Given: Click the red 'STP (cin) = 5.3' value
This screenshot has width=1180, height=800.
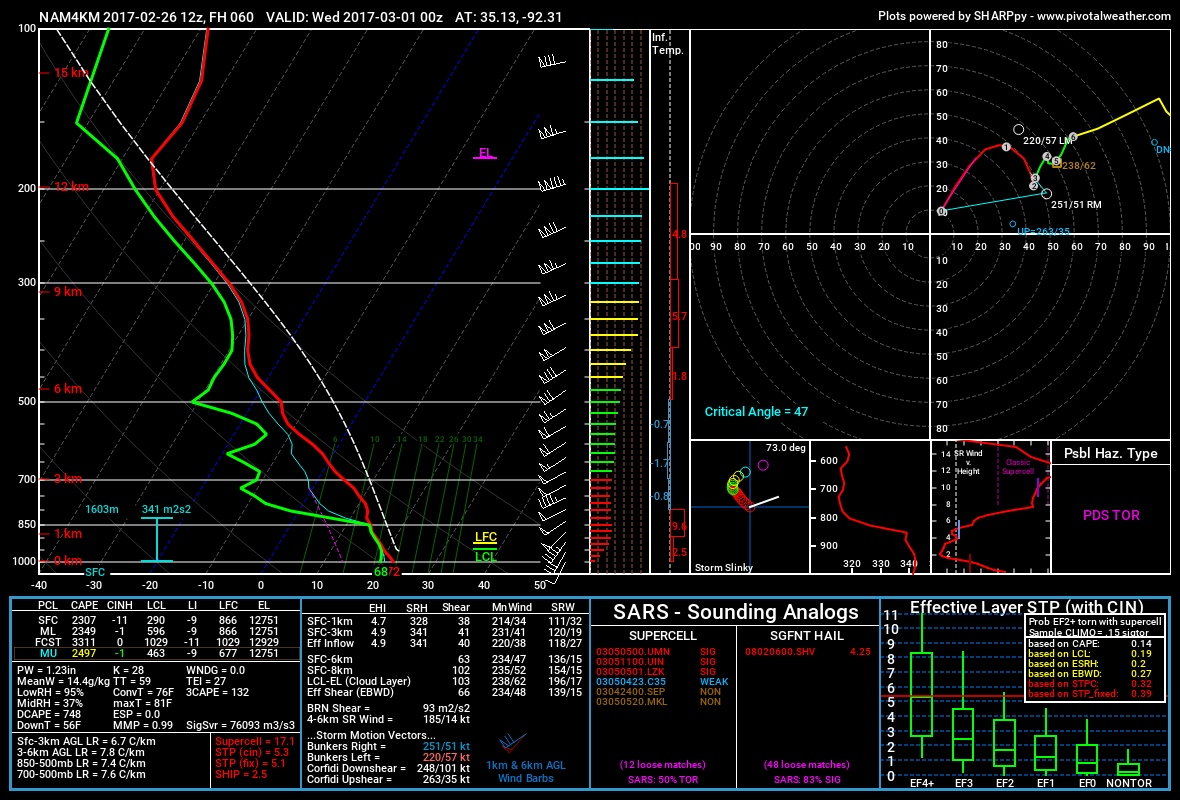Looking at the screenshot, I should click(x=252, y=752).
